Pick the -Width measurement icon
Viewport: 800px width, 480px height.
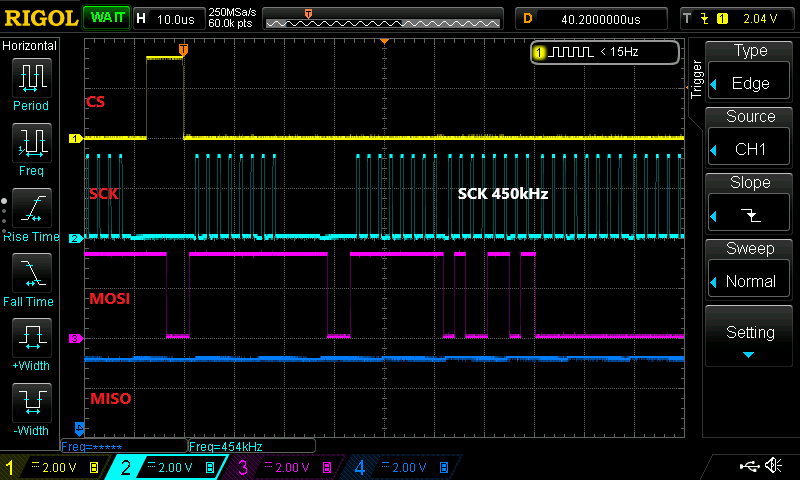tap(31, 403)
